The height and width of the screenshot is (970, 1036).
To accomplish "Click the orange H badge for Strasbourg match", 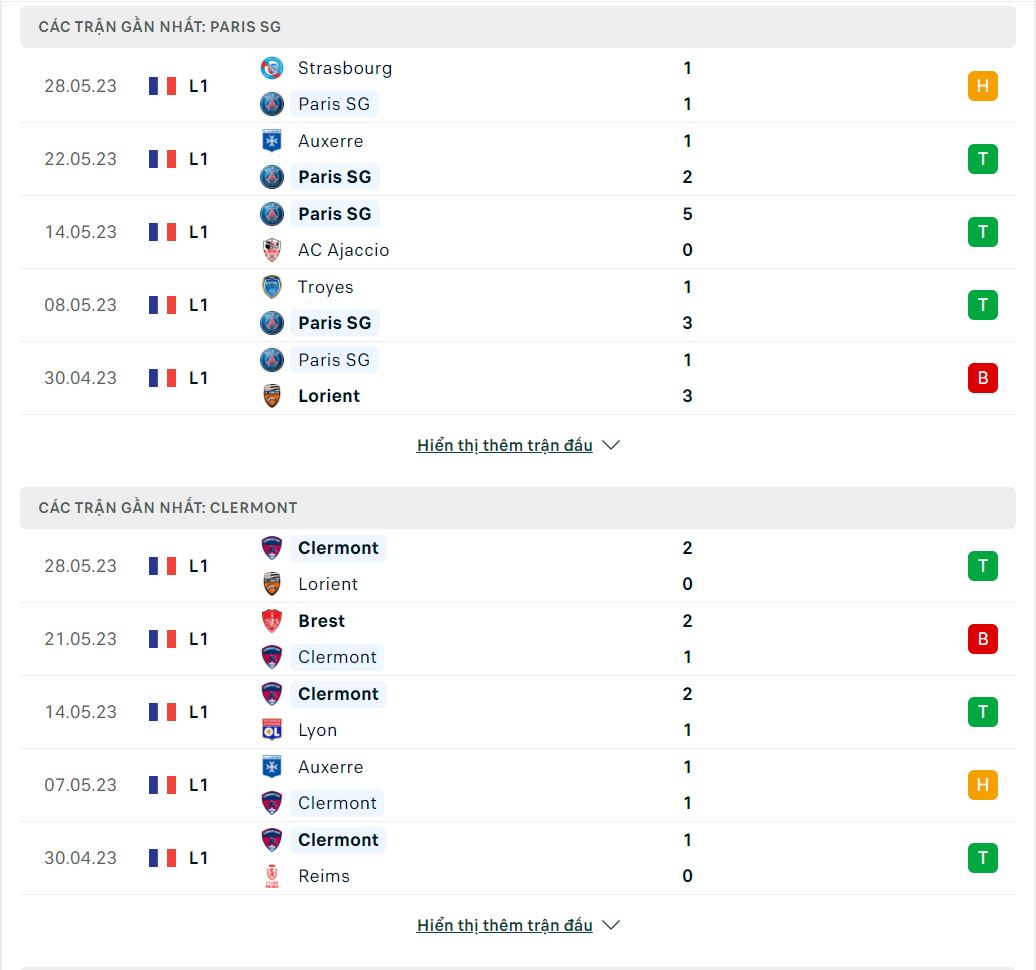I will tap(982, 86).
